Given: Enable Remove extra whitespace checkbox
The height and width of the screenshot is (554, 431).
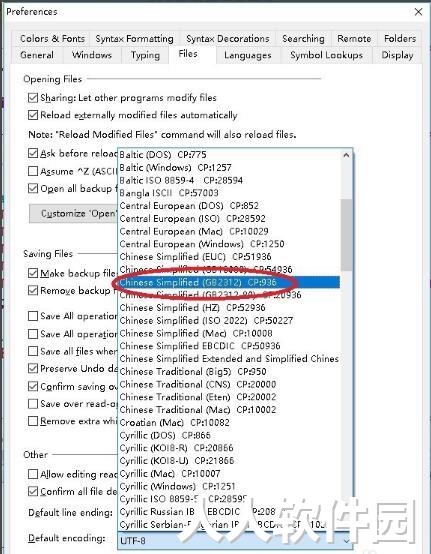Looking at the screenshot, I should (33, 421).
